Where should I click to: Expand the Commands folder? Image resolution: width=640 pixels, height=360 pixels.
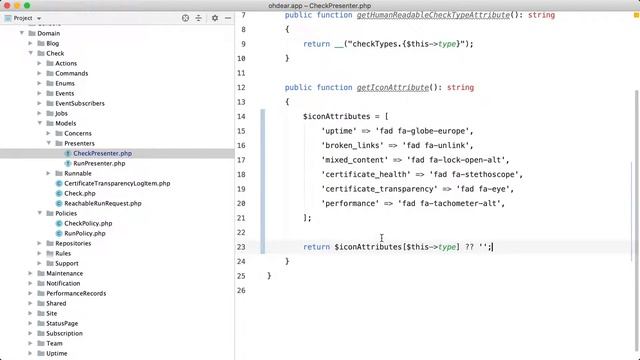click(39, 73)
